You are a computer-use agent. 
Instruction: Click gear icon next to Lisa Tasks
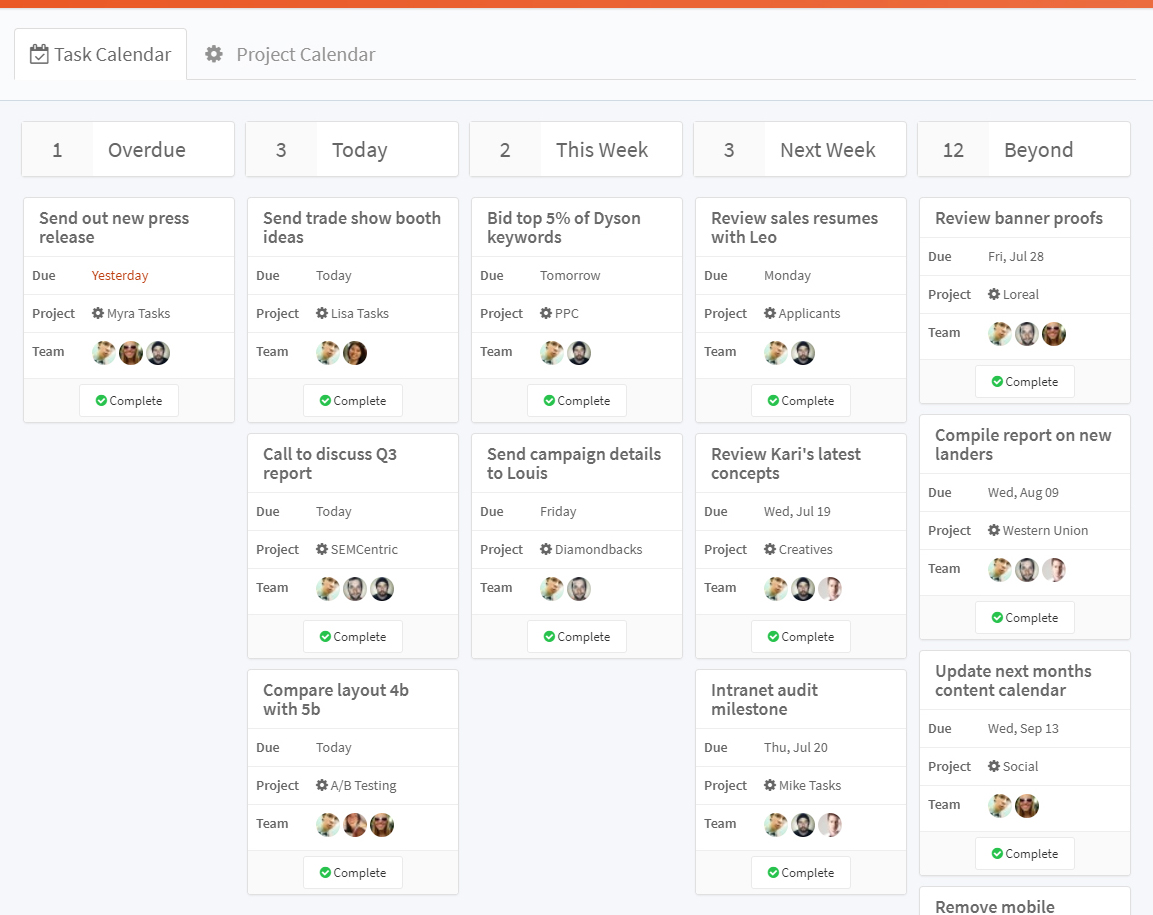coord(322,313)
